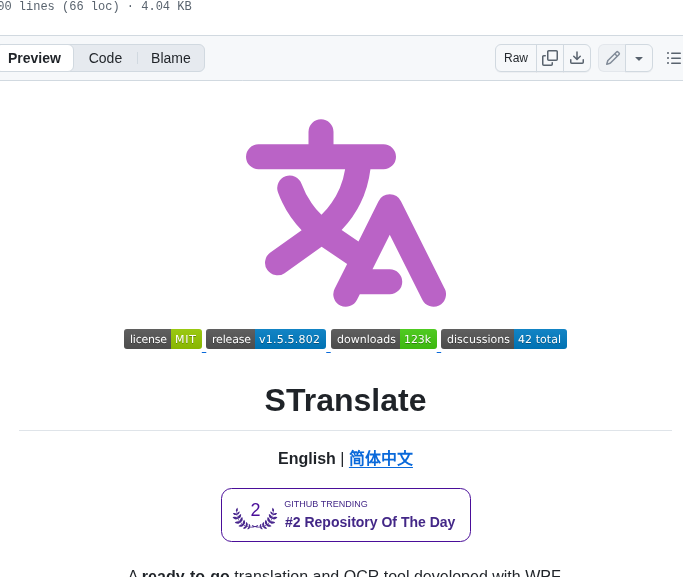Open GitHub Trending #2 Repository badge
This screenshot has height=577, width=683.
tap(346, 515)
